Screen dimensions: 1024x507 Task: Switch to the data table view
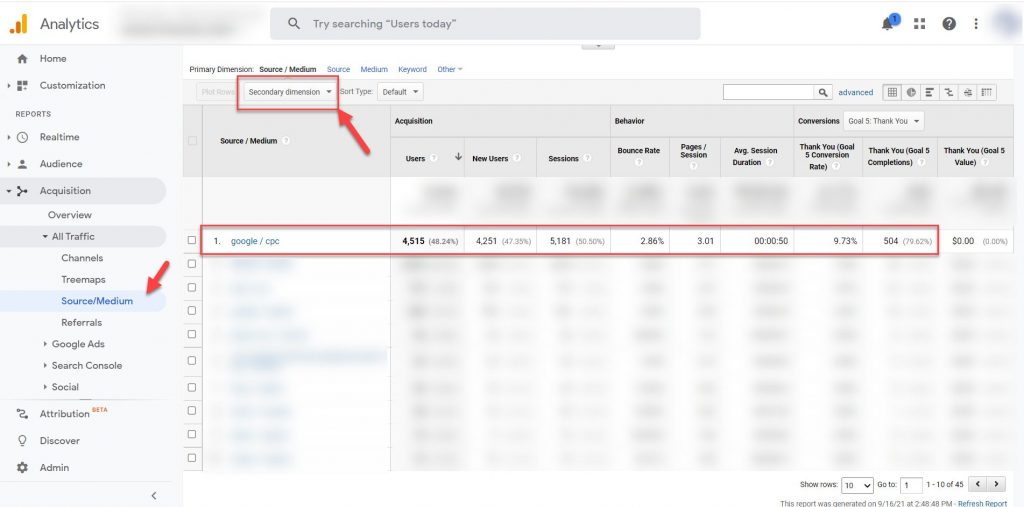[892, 92]
